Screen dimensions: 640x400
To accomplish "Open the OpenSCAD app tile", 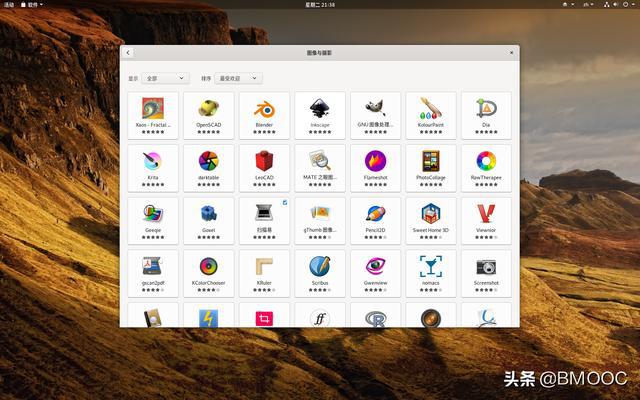I will 209,116.
